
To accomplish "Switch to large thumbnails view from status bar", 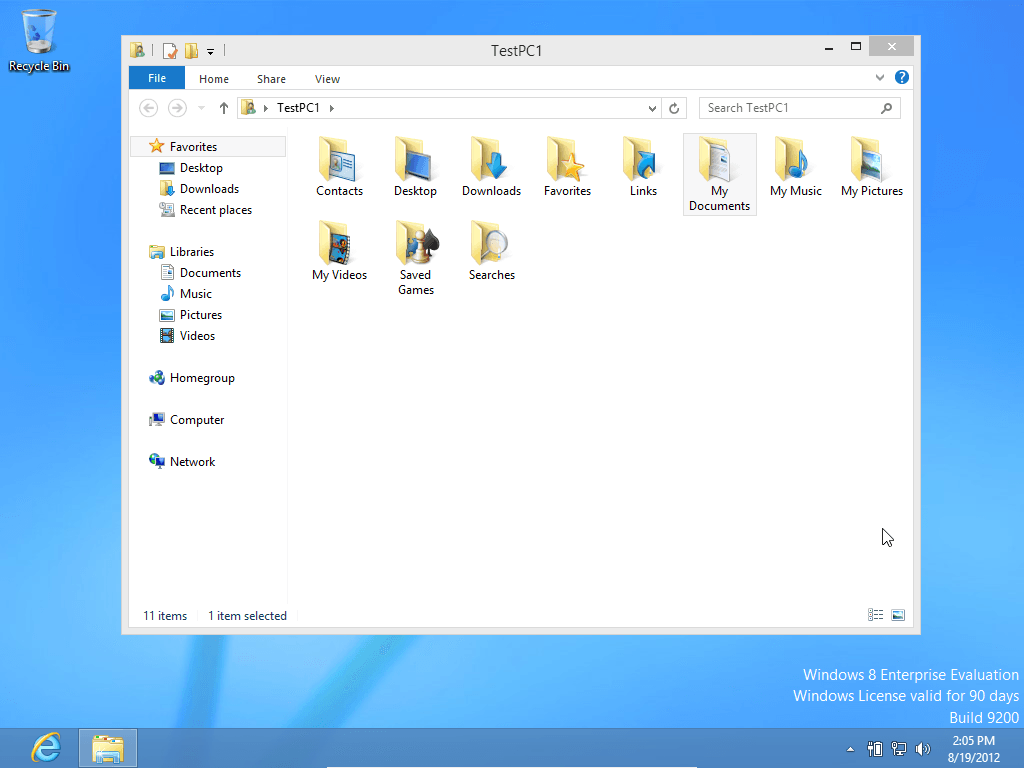I will pos(897,615).
